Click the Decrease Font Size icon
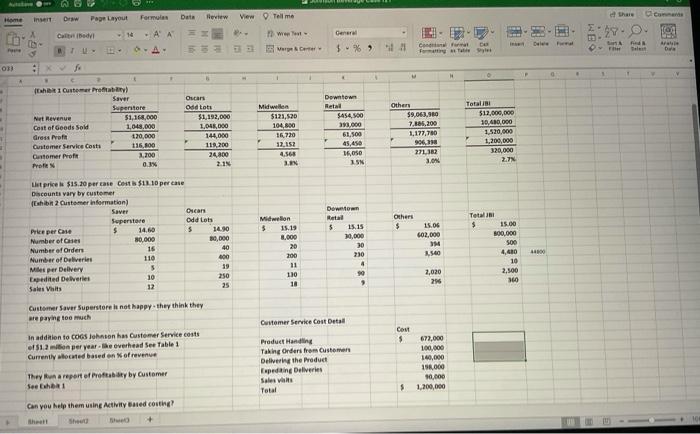 tap(170, 34)
